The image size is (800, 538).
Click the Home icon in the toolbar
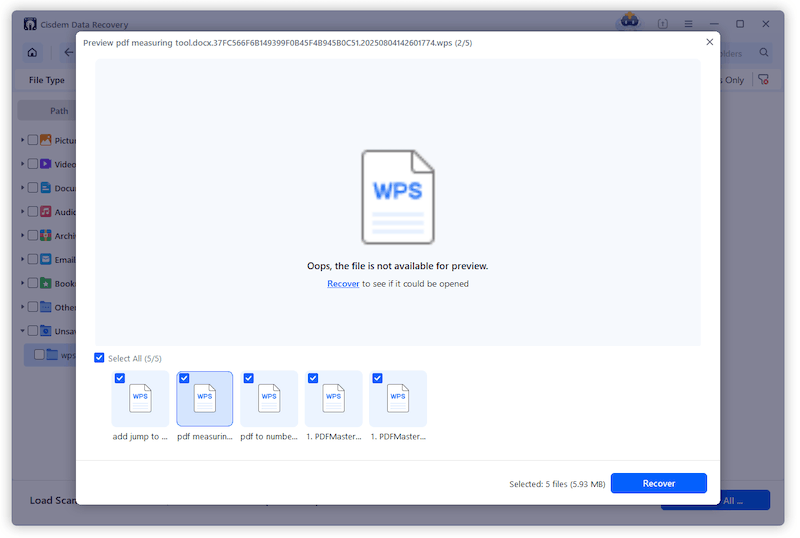[32, 53]
